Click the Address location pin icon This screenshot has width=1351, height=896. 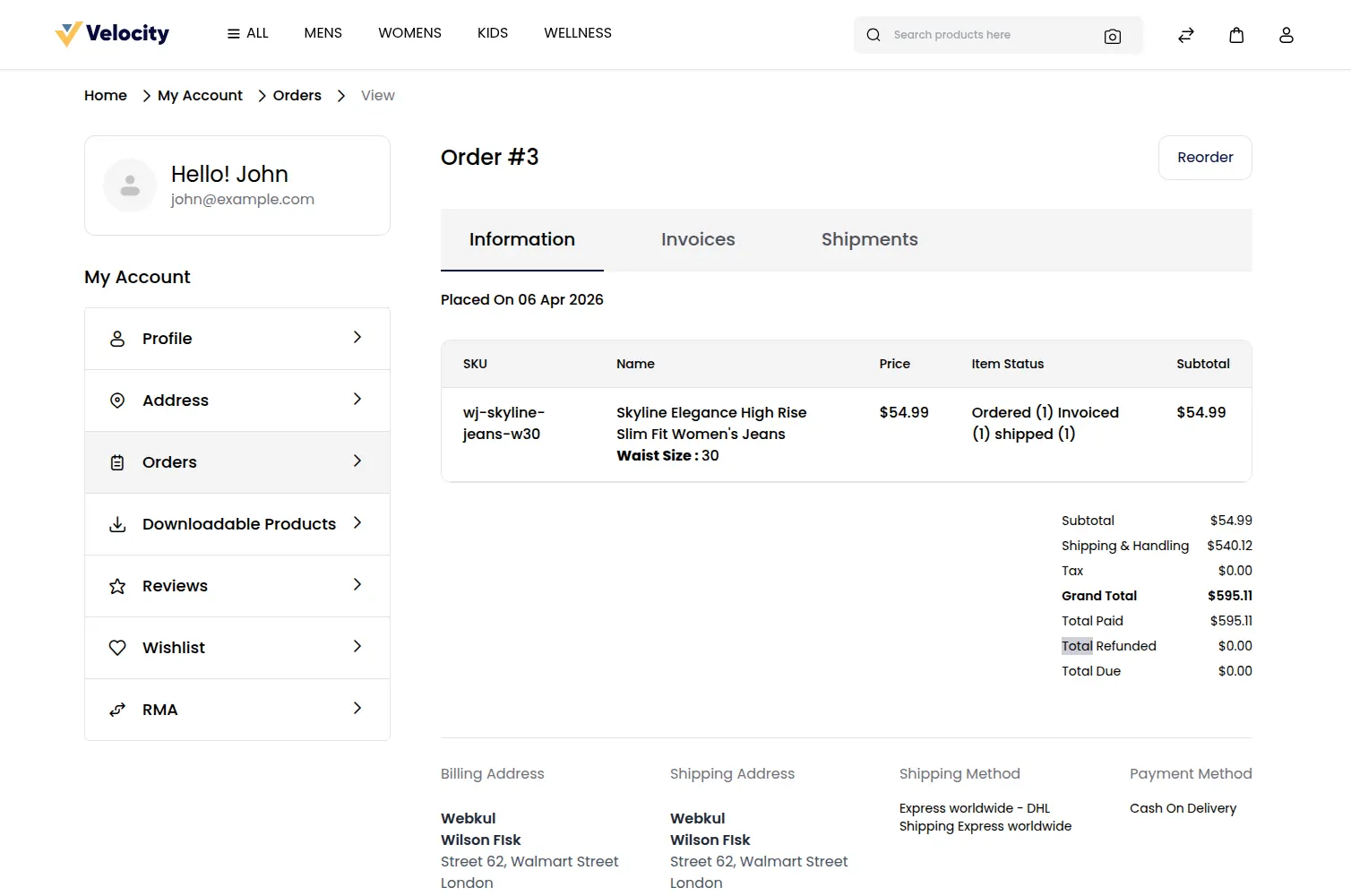click(117, 400)
